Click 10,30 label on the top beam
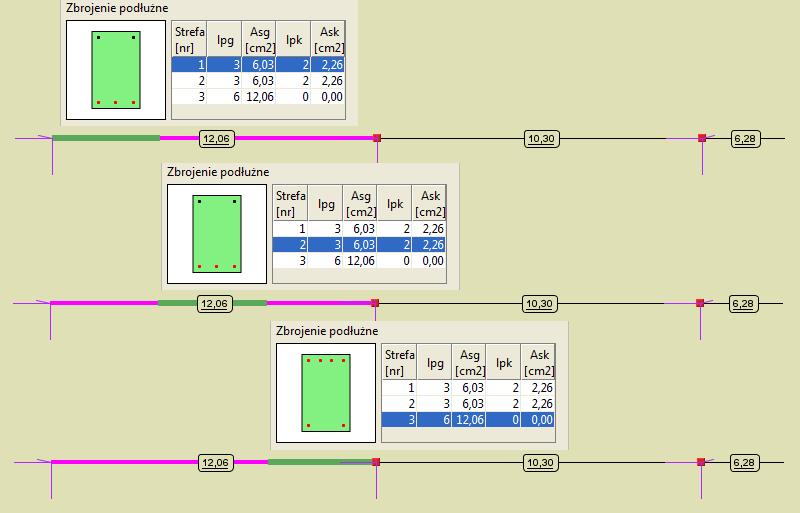Image resolution: width=800 pixels, height=513 pixels. point(541,138)
